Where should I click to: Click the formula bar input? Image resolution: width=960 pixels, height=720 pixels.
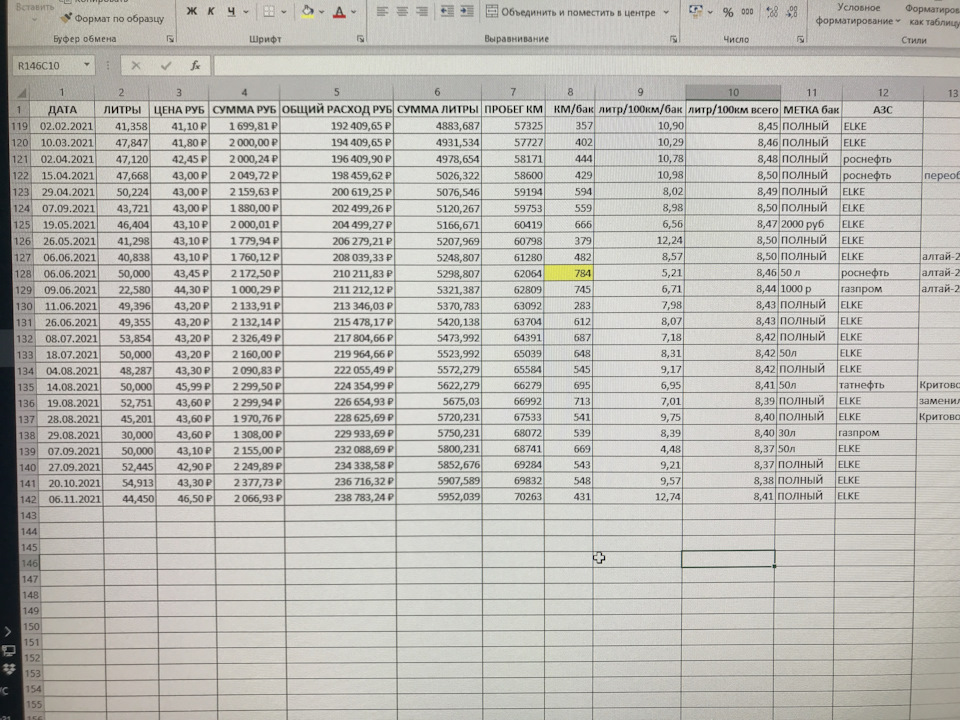[587, 66]
